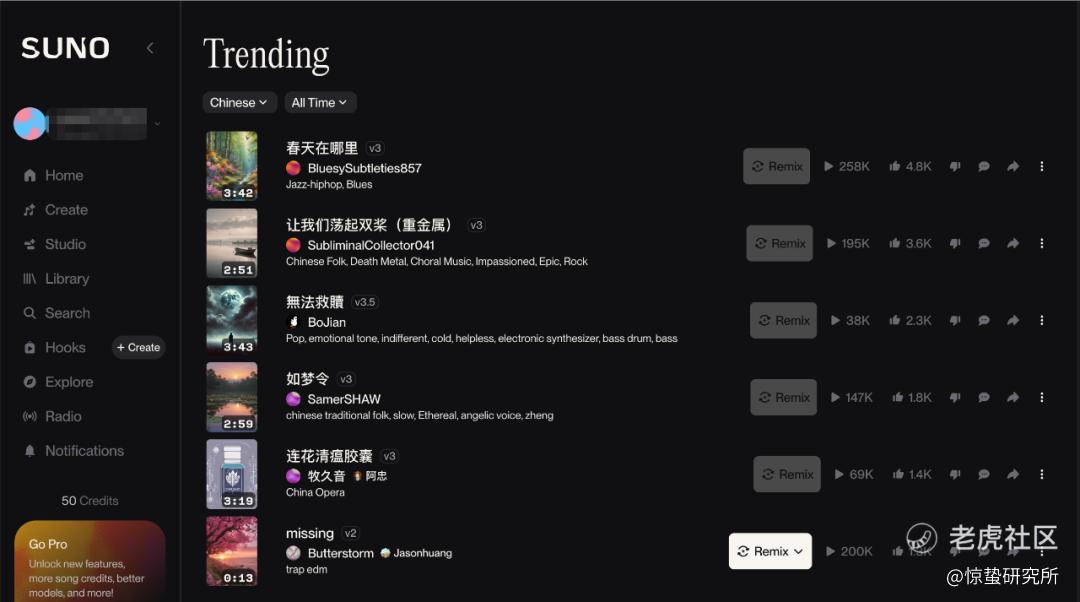Viewport: 1080px width, 602px height.
Task: Expand the All Time period dropdown
Action: coord(320,103)
